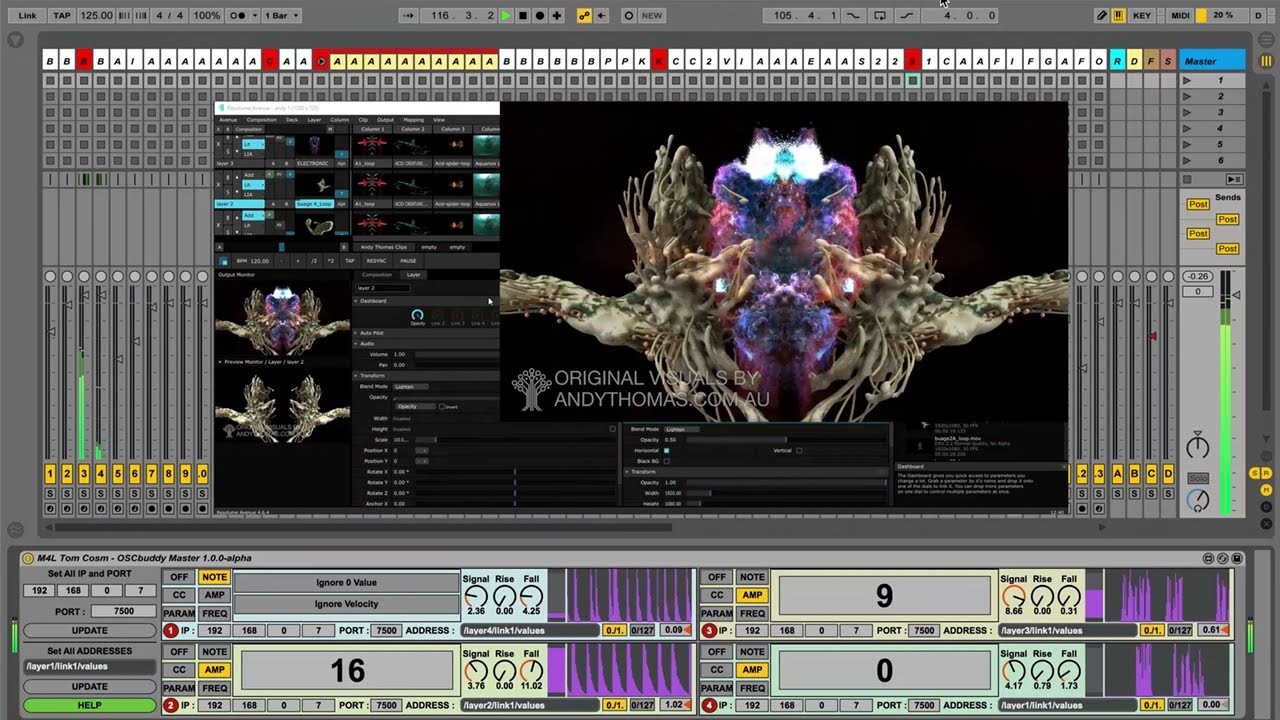Expand the Auto Pilot section
The height and width of the screenshot is (720, 1280).
[357, 333]
